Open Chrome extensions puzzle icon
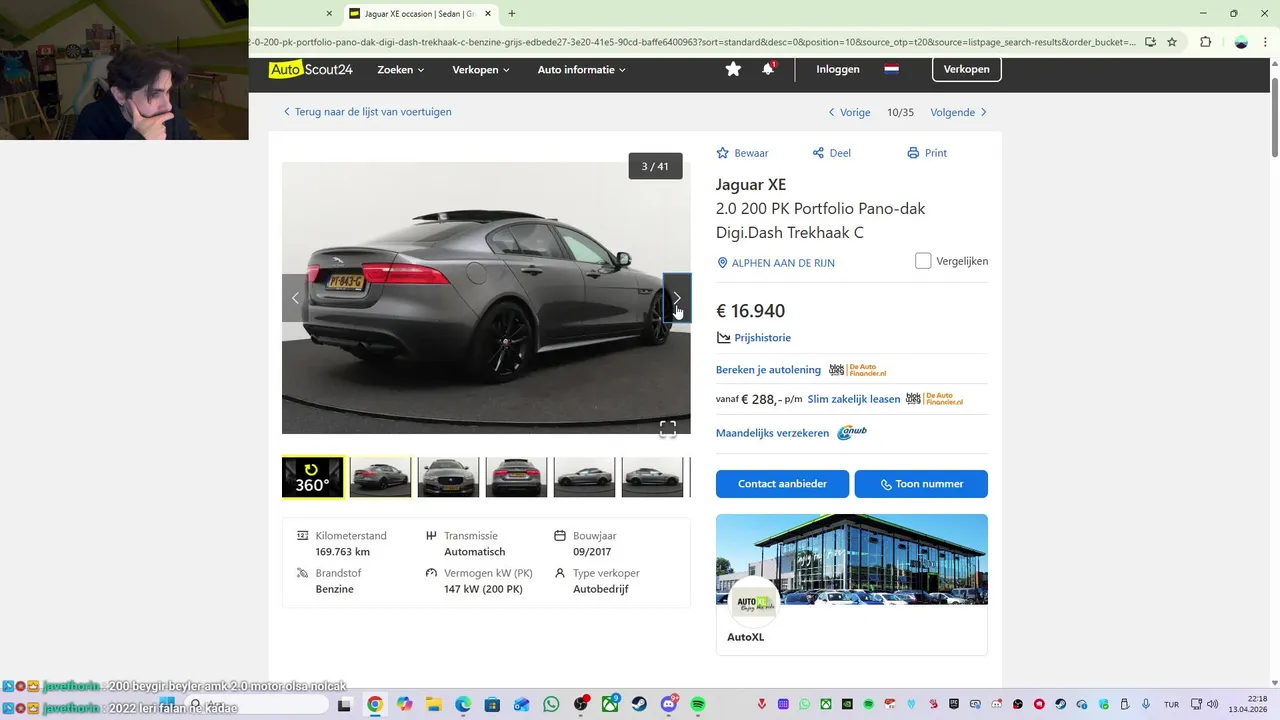The height and width of the screenshot is (720, 1280). tap(1205, 42)
